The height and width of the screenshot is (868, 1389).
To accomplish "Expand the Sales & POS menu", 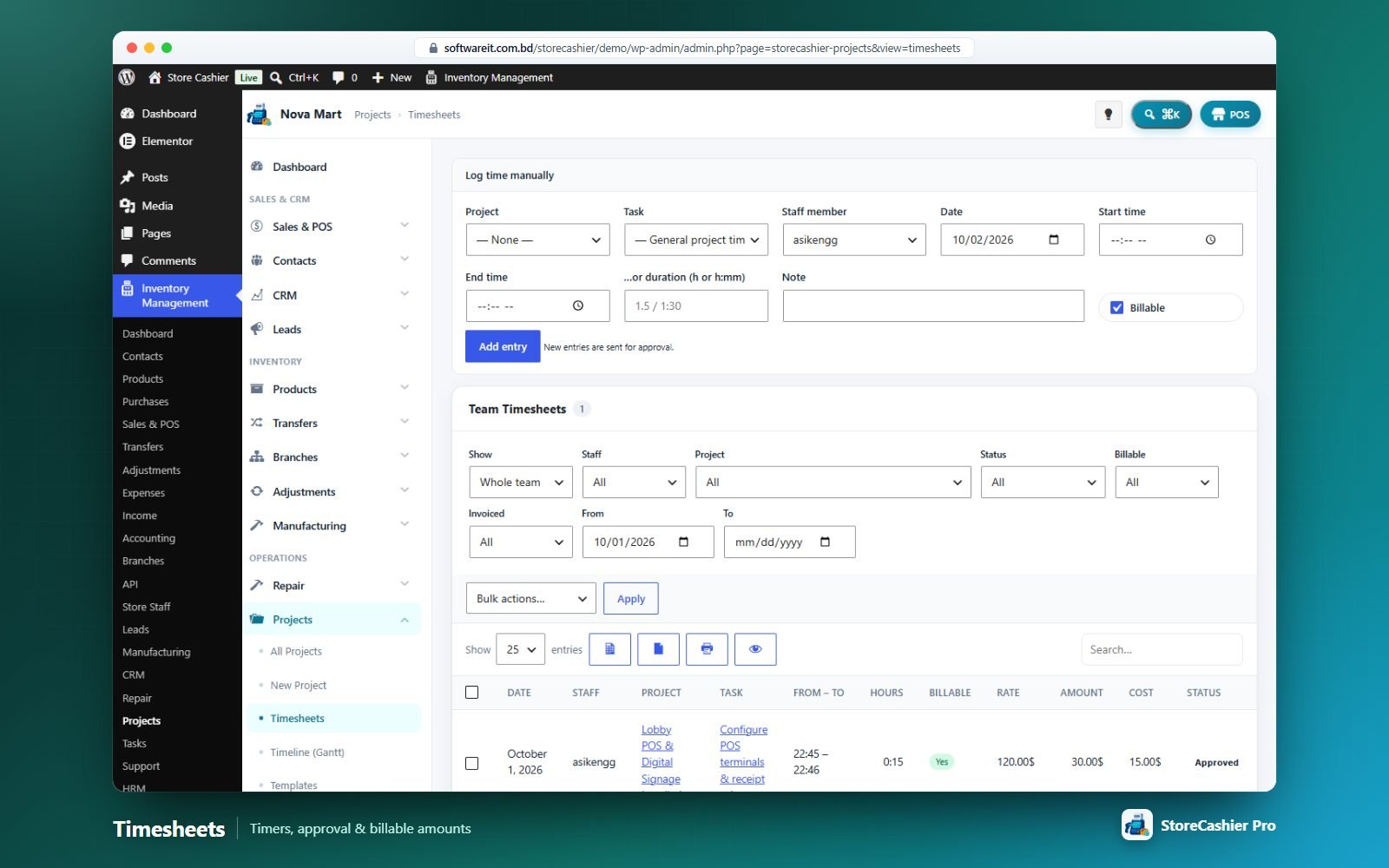I will click(330, 227).
